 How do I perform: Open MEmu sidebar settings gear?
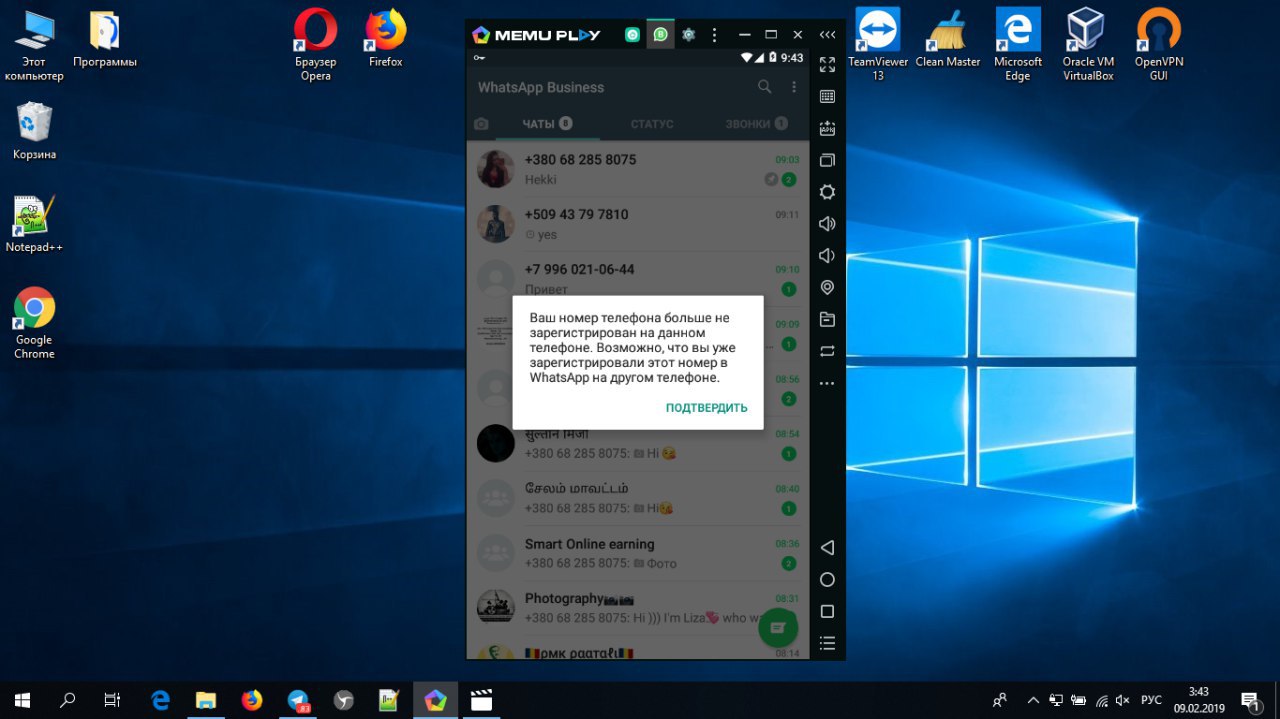point(827,192)
